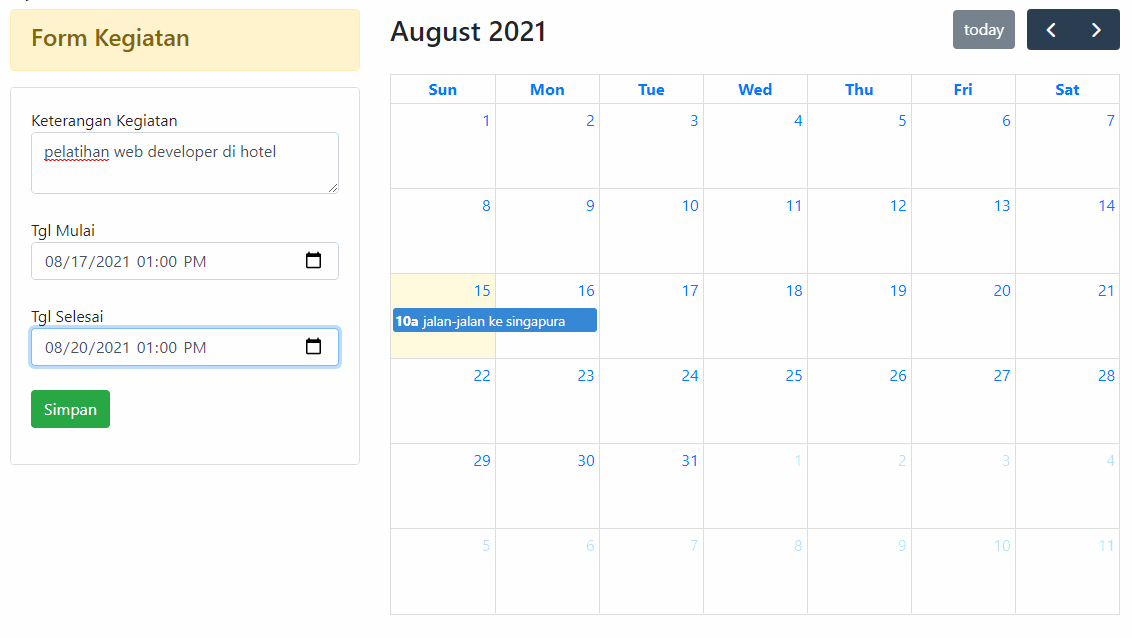The height and width of the screenshot is (638, 1132).
Task: Select the jalan-jalan ke singapura event
Action: click(x=494, y=320)
